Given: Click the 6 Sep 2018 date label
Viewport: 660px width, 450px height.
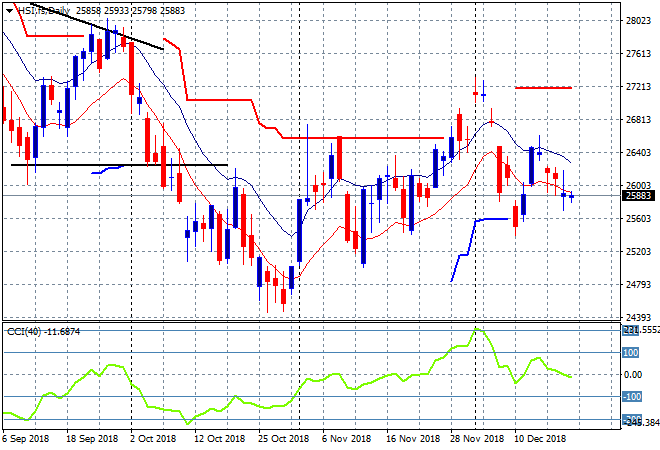Looking at the screenshot, I should click(26, 439).
